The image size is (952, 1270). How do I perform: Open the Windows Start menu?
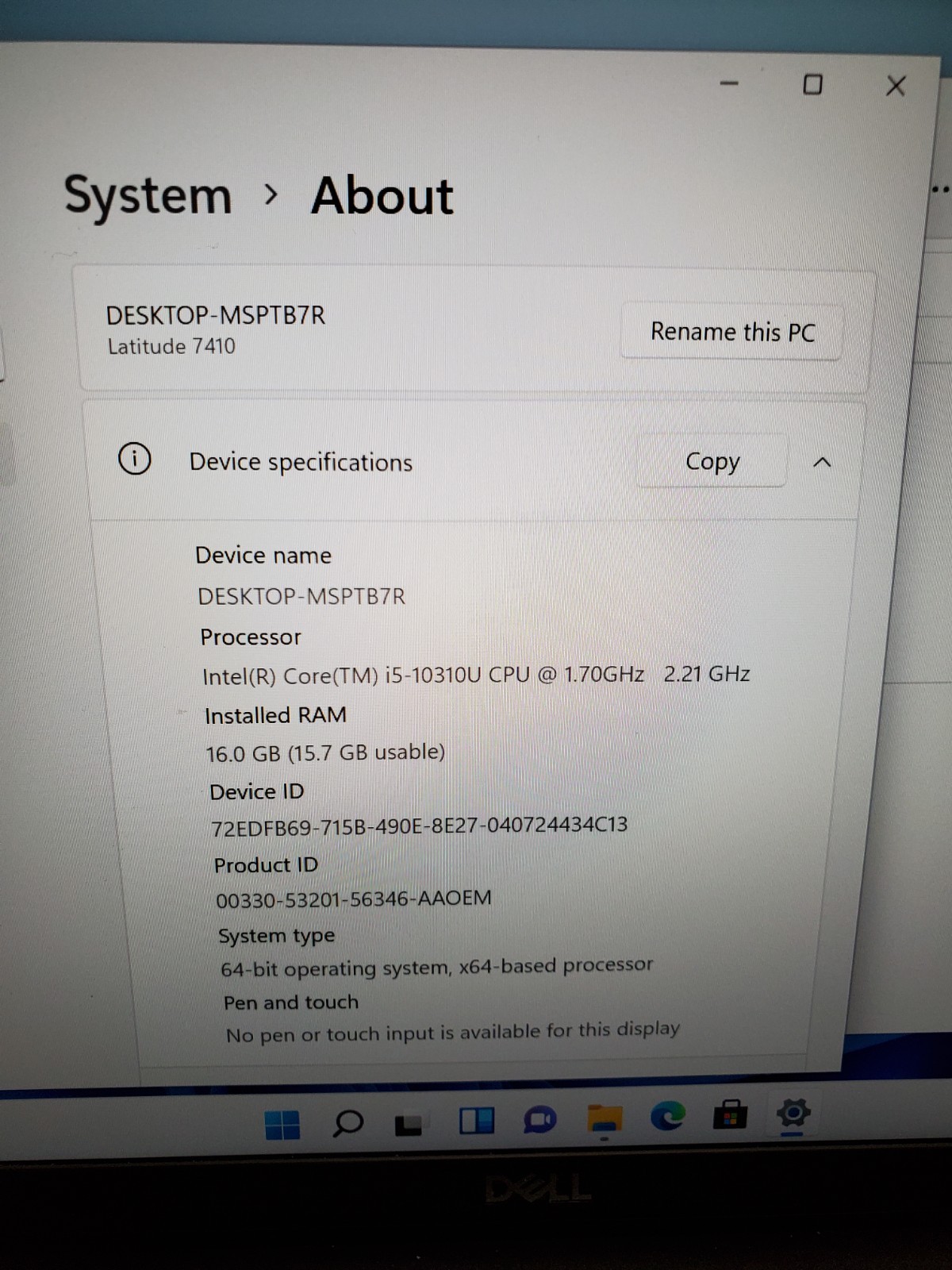tap(282, 1124)
